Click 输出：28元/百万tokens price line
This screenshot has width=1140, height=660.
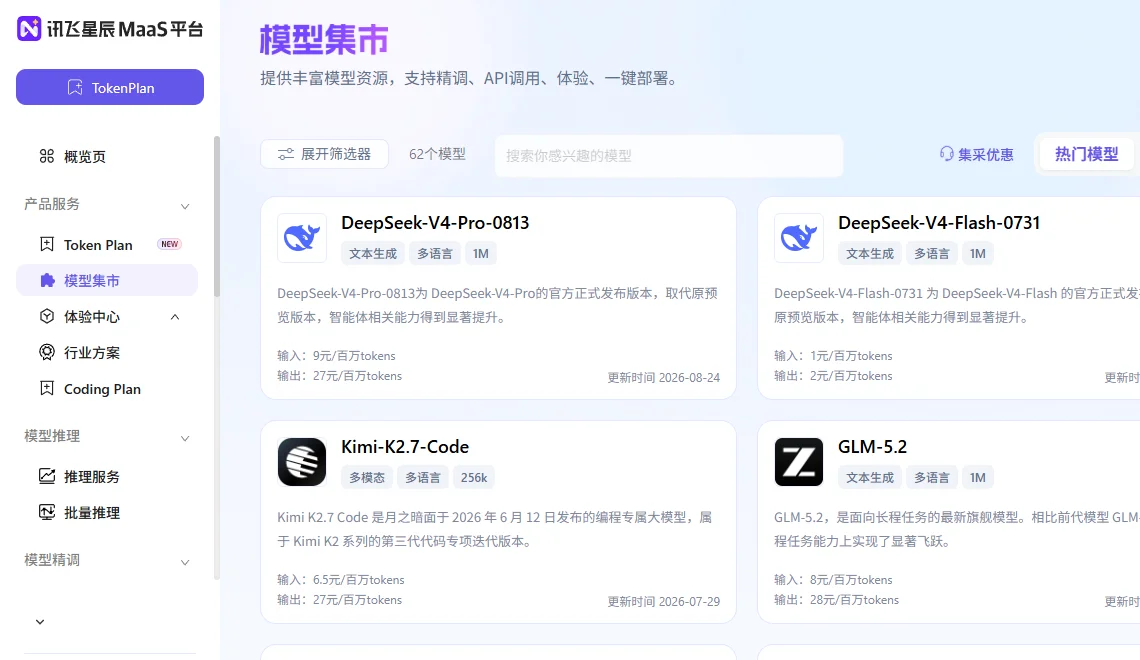point(836,600)
